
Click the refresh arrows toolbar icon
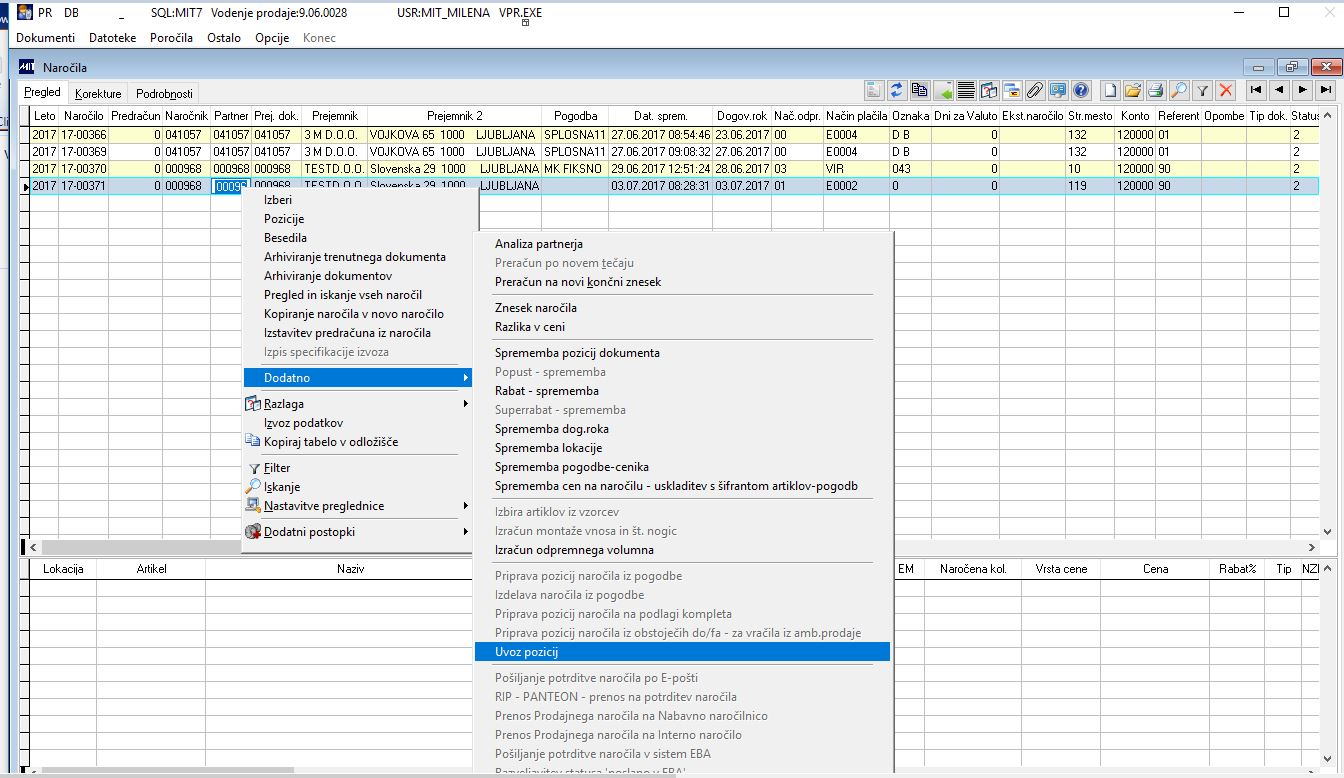click(897, 90)
